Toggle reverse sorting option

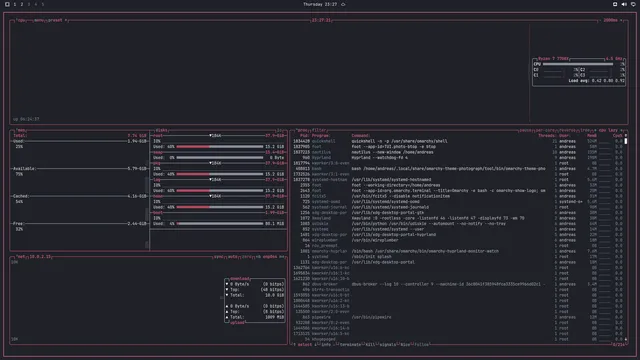tap(567, 130)
